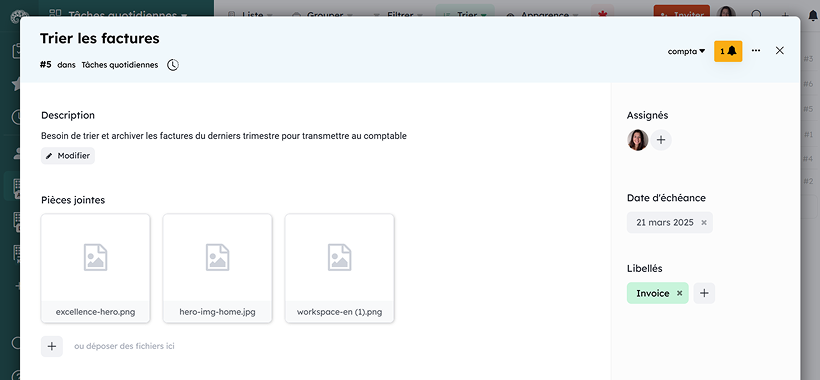Click the Invoice label chip
The height and width of the screenshot is (380, 820).
click(657, 293)
